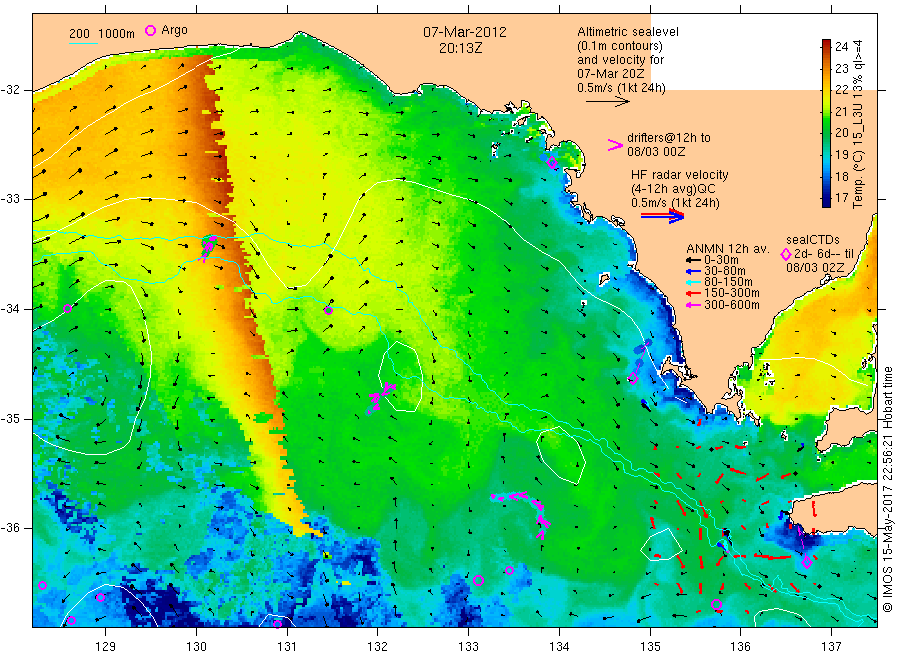Click the 129 longitude axis label
900x660 pixels.
[106, 647]
